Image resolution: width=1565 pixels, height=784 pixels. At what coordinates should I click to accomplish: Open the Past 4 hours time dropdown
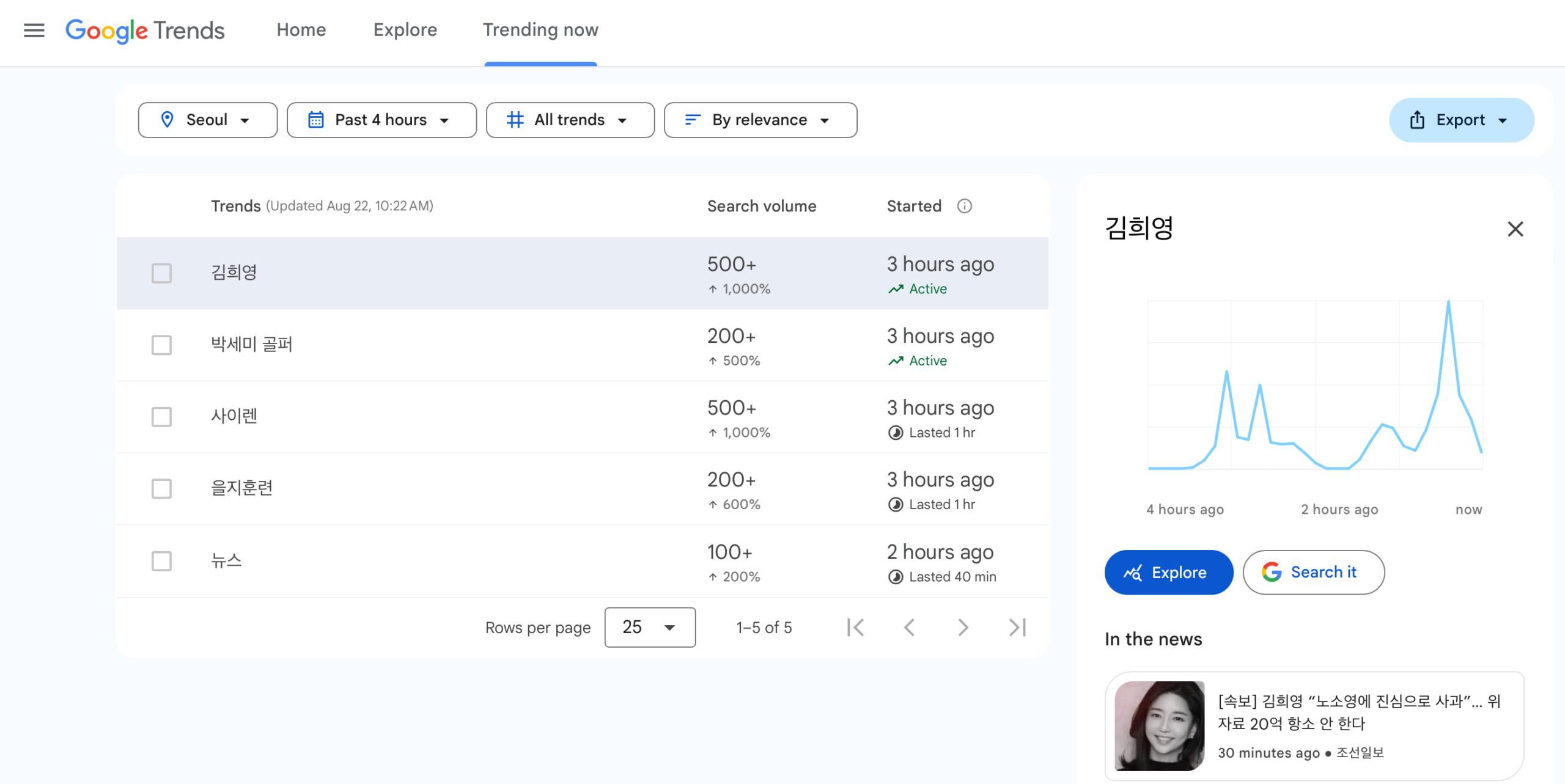pos(381,120)
